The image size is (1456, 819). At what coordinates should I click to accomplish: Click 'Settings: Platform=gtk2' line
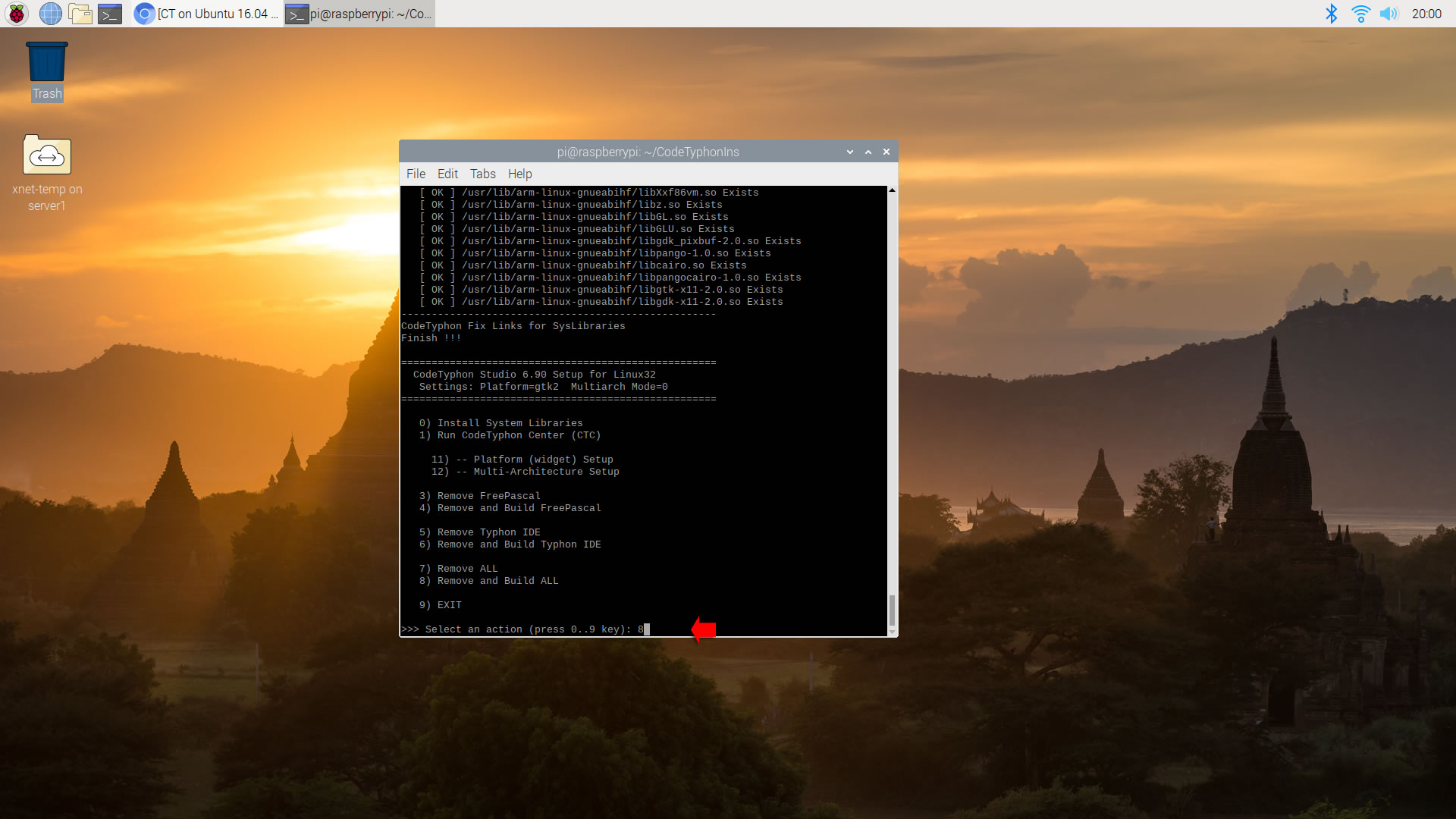coord(544,387)
